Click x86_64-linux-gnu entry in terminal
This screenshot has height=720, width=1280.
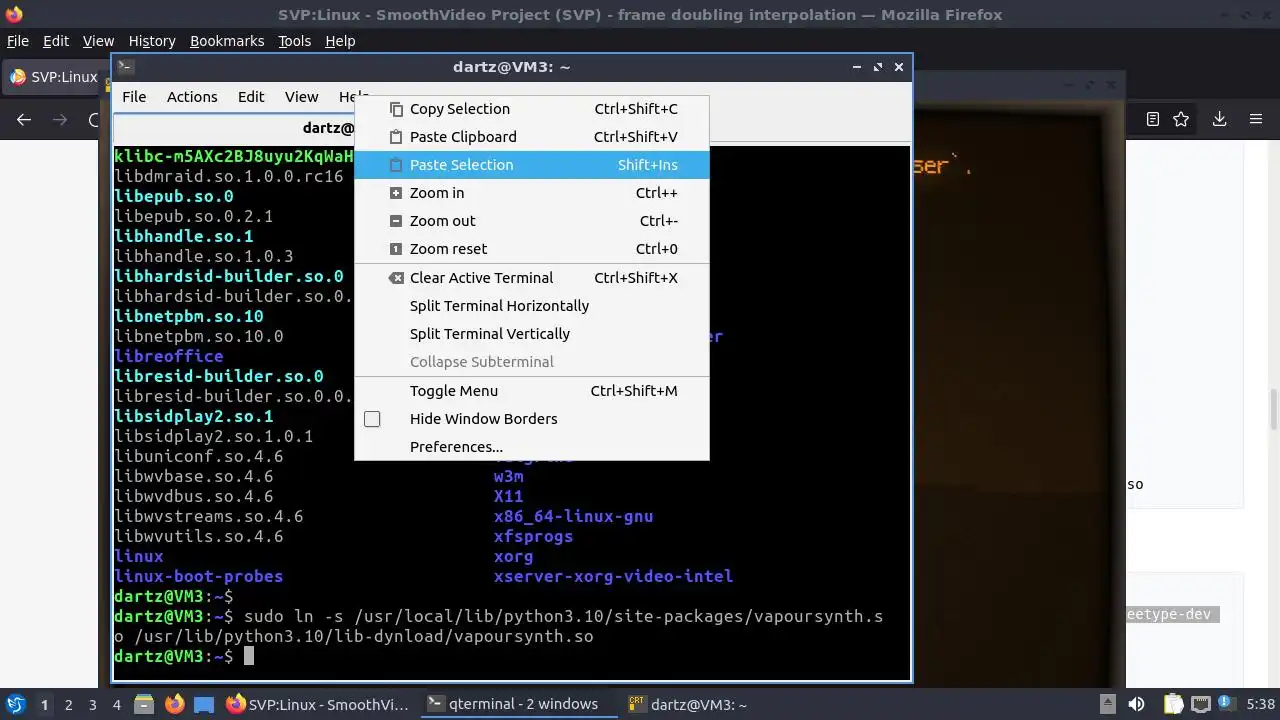pos(573,516)
